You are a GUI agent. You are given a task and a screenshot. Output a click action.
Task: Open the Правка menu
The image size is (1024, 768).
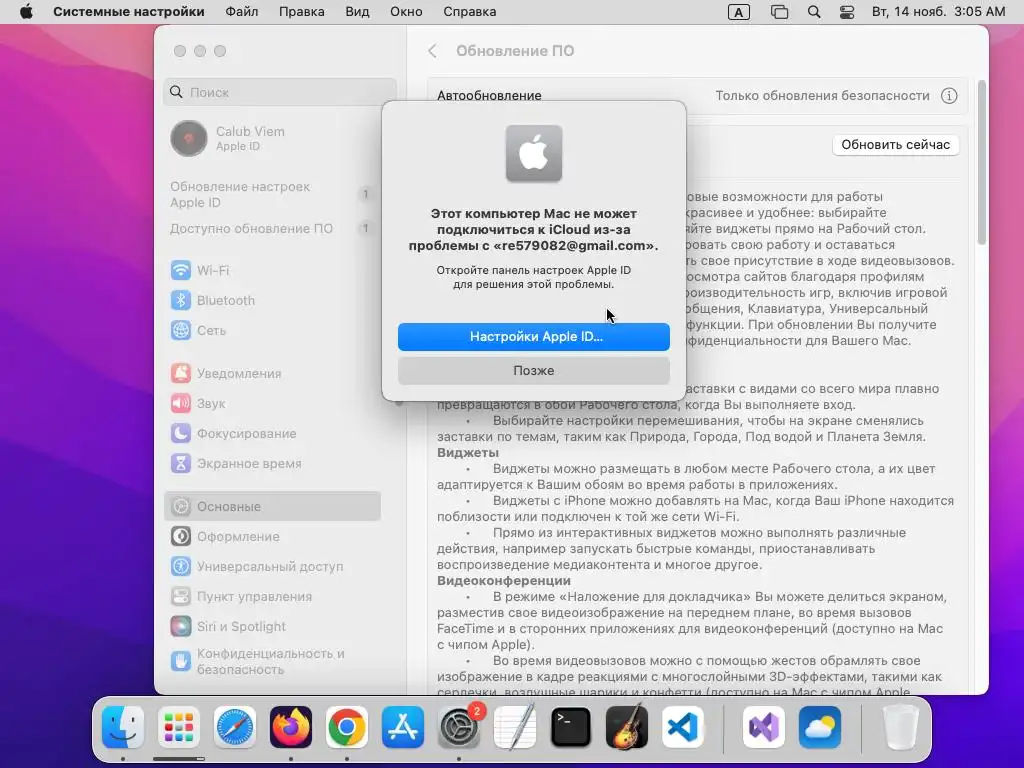[x=302, y=12]
